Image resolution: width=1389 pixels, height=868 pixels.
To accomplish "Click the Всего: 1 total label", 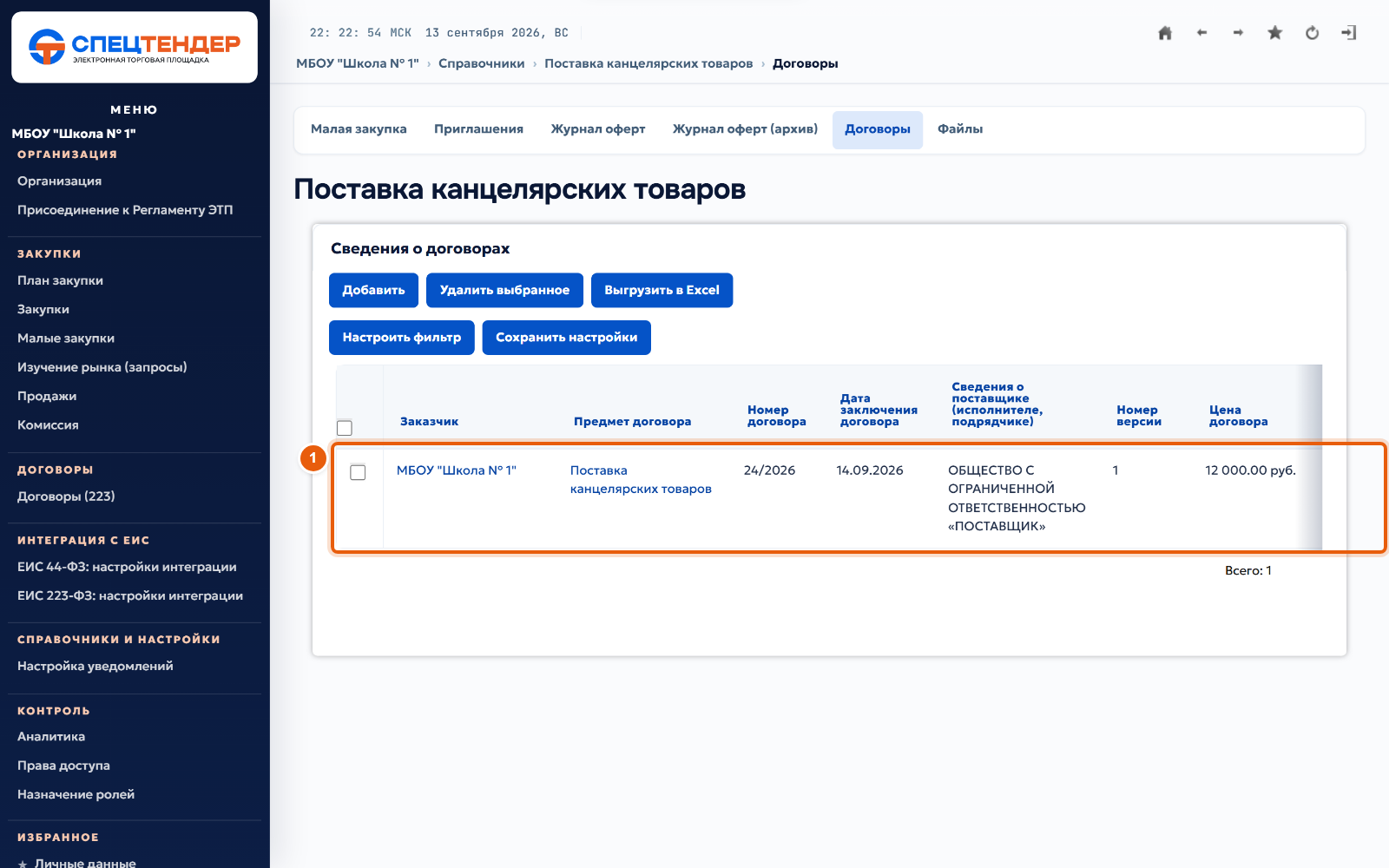I will 1248,571.
